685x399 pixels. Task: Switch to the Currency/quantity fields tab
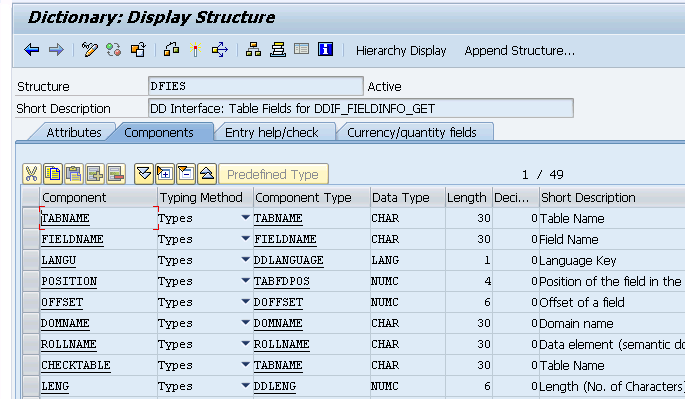(x=412, y=132)
